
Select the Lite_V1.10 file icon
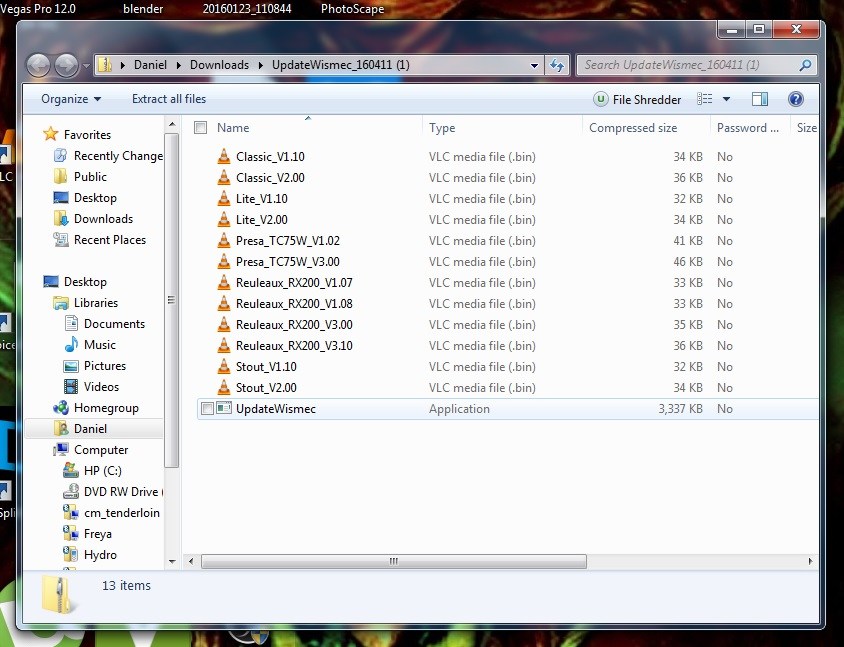pyautogui.click(x=224, y=198)
